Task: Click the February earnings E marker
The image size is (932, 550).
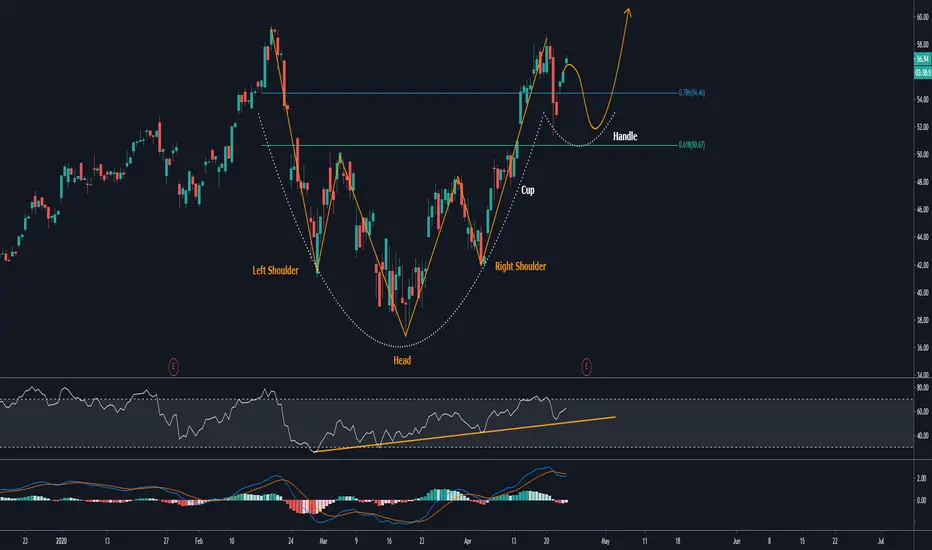Action: click(173, 367)
